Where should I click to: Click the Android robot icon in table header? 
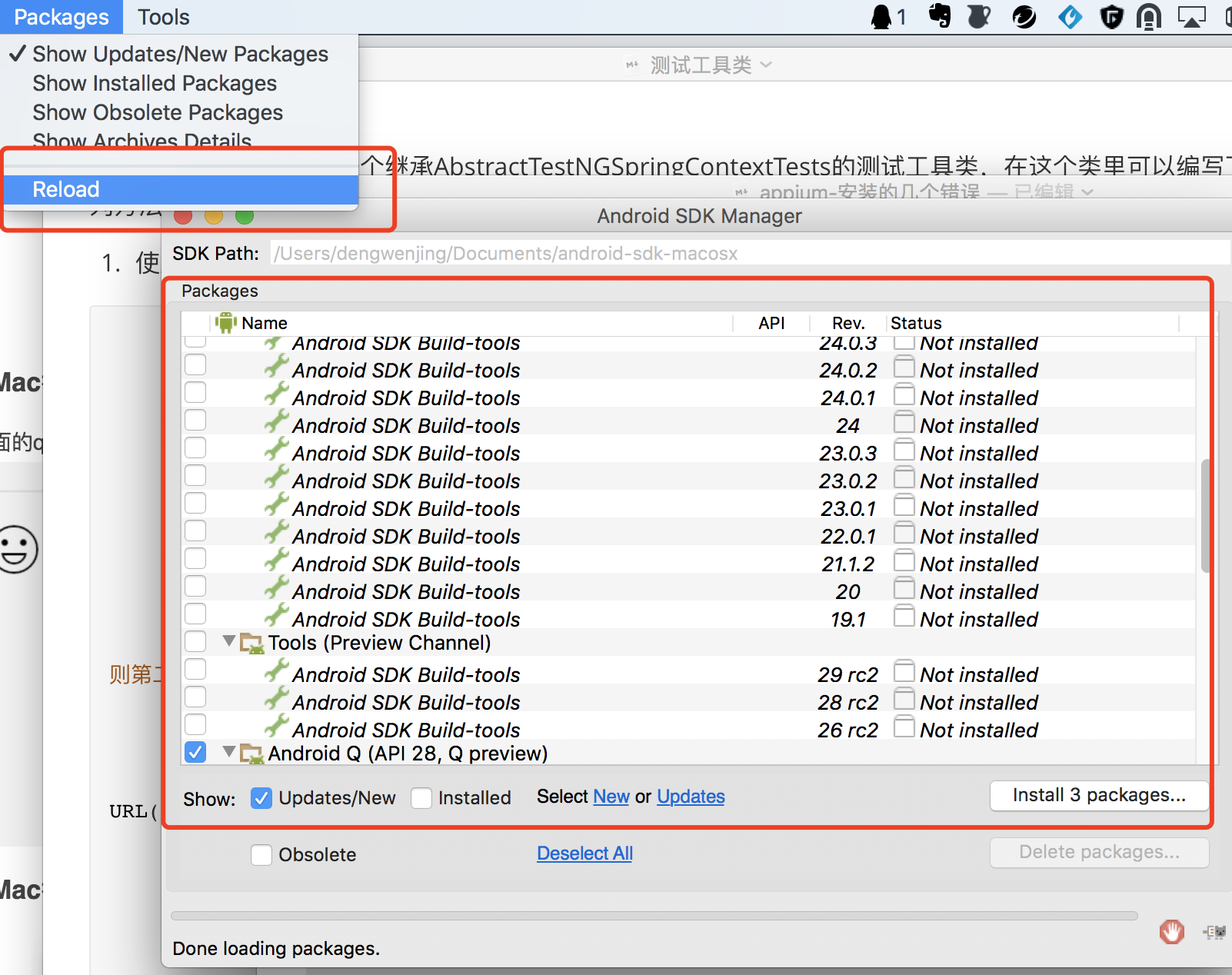225,322
